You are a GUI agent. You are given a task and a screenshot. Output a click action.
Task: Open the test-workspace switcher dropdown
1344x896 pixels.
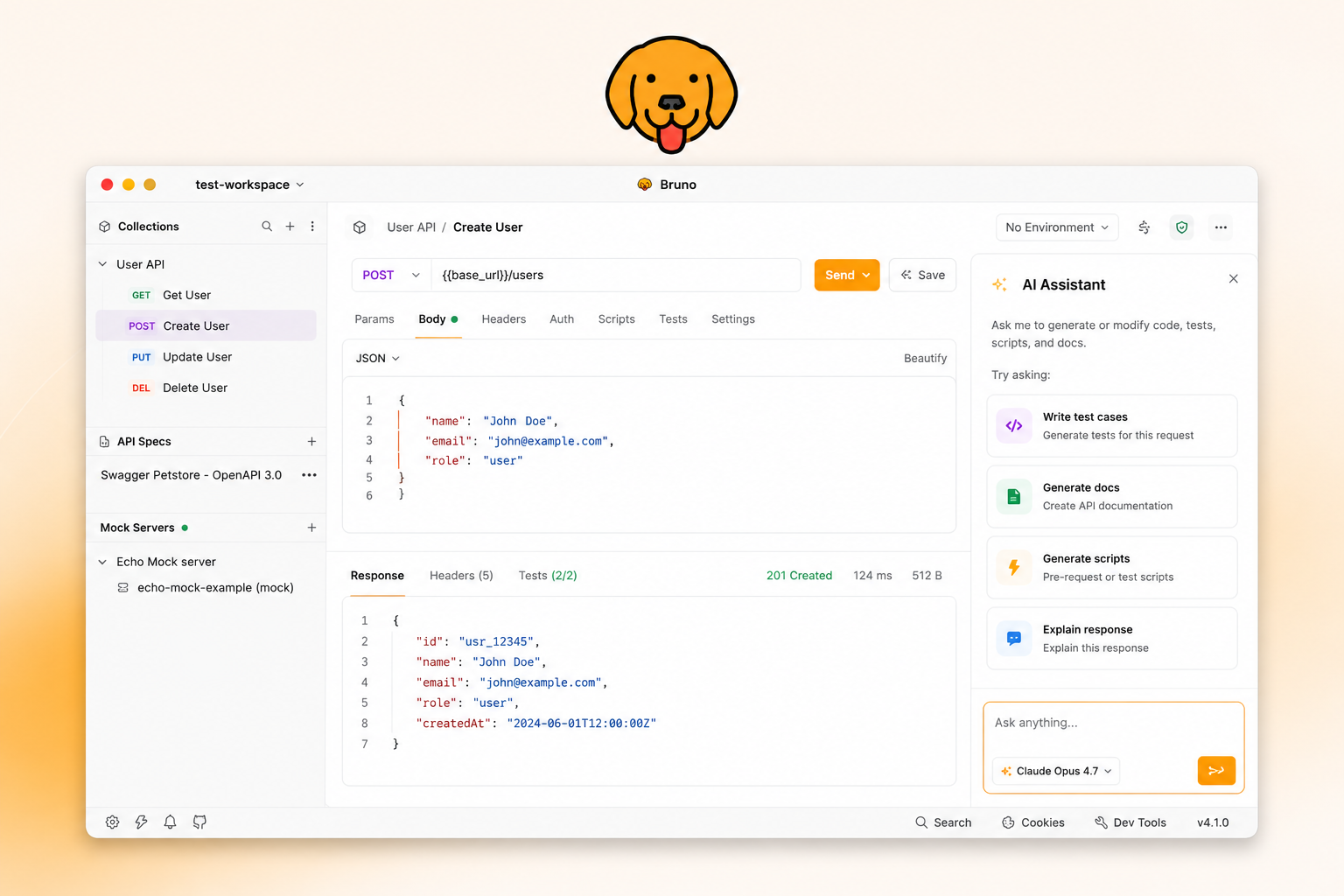(249, 185)
